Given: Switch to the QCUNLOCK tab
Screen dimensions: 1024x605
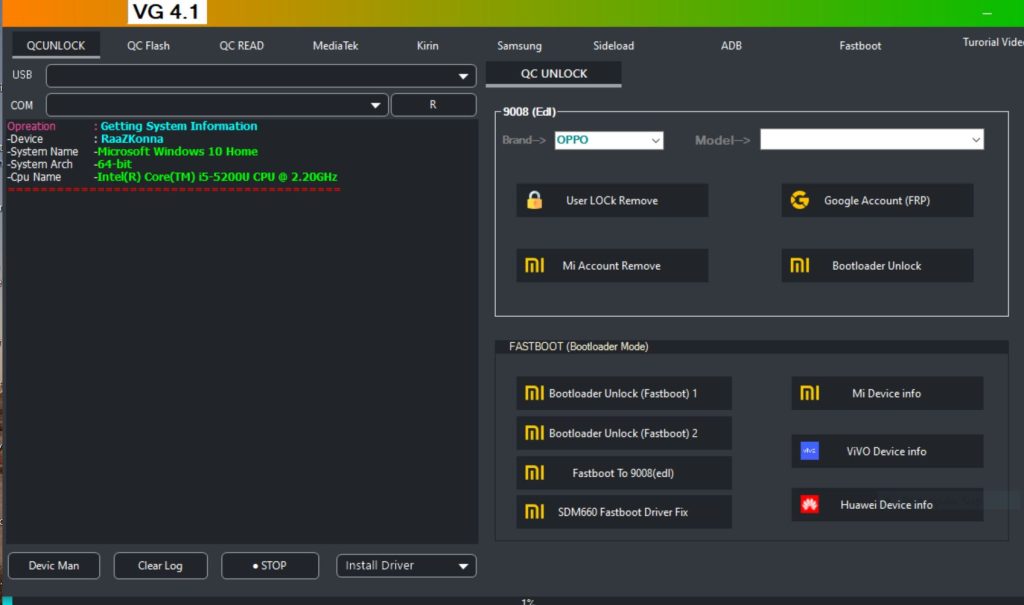Looking at the screenshot, I should tap(56, 46).
